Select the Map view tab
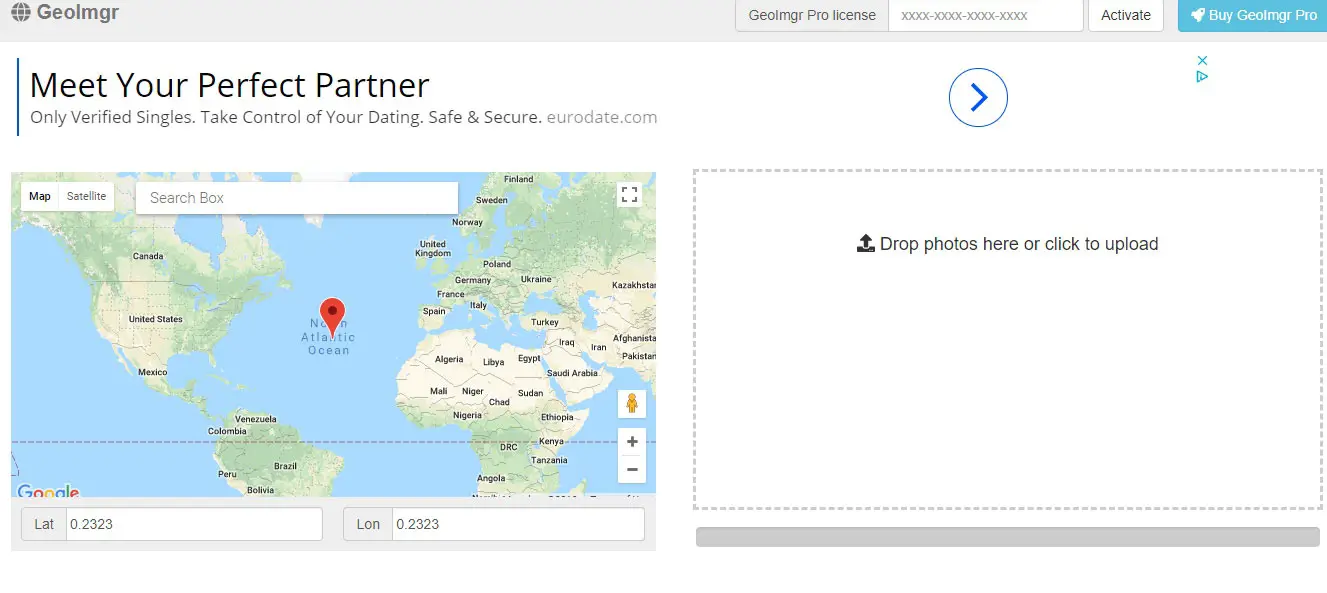This screenshot has height=593, width=1327. (40, 197)
